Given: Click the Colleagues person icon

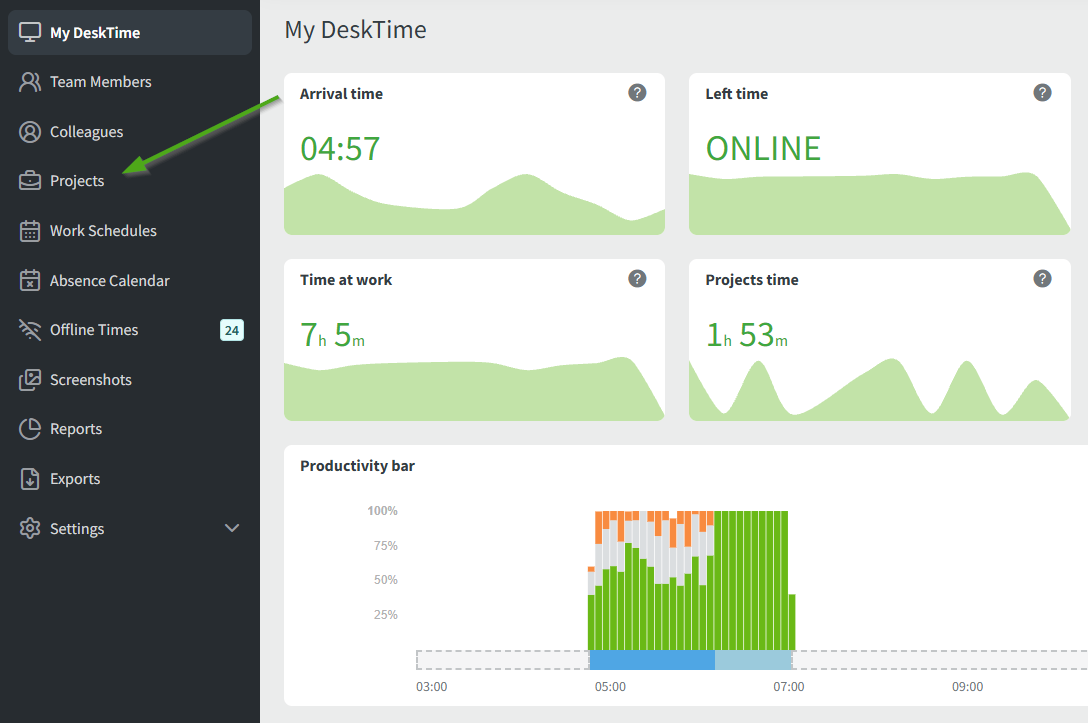Looking at the screenshot, I should pyautogui.click(x=31, y=132).
